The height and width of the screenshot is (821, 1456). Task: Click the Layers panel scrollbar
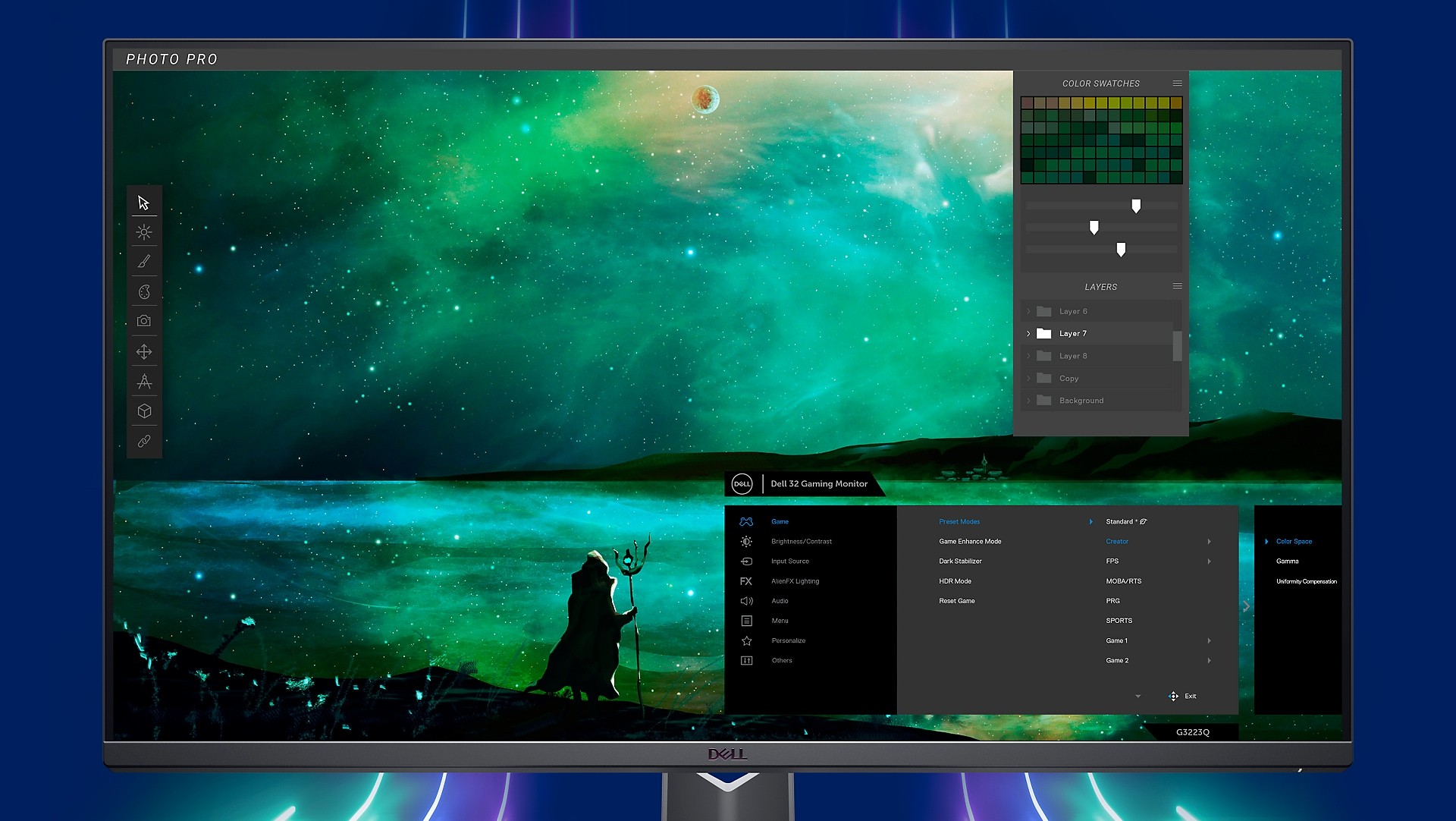coord(1177,346)
